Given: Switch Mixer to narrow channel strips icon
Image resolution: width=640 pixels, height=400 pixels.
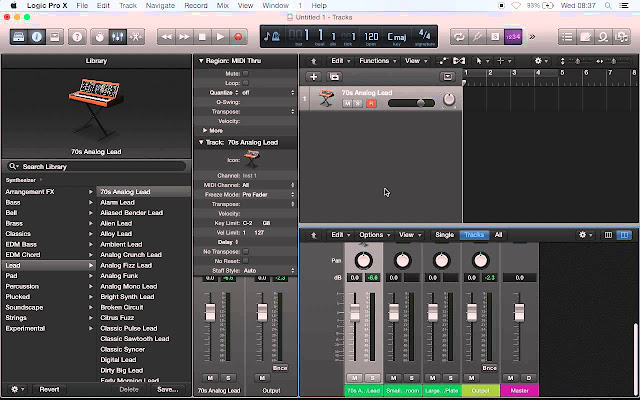Looking at the screenshot, I should click(608, 235).
